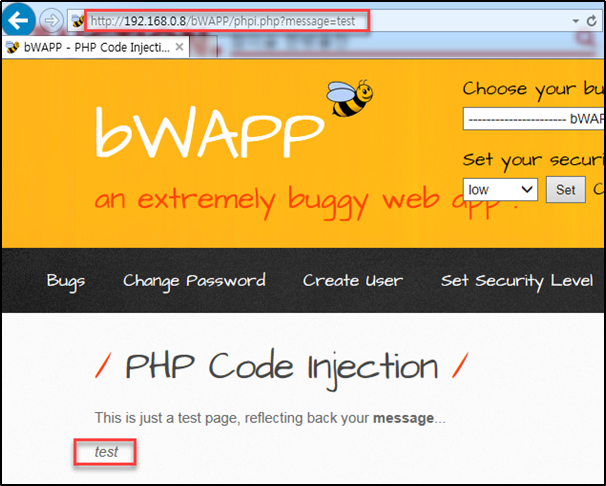The height and width of the screenshot is (486, 606).
Task: Click the bWAPP logo title
Action: (209, 132)
